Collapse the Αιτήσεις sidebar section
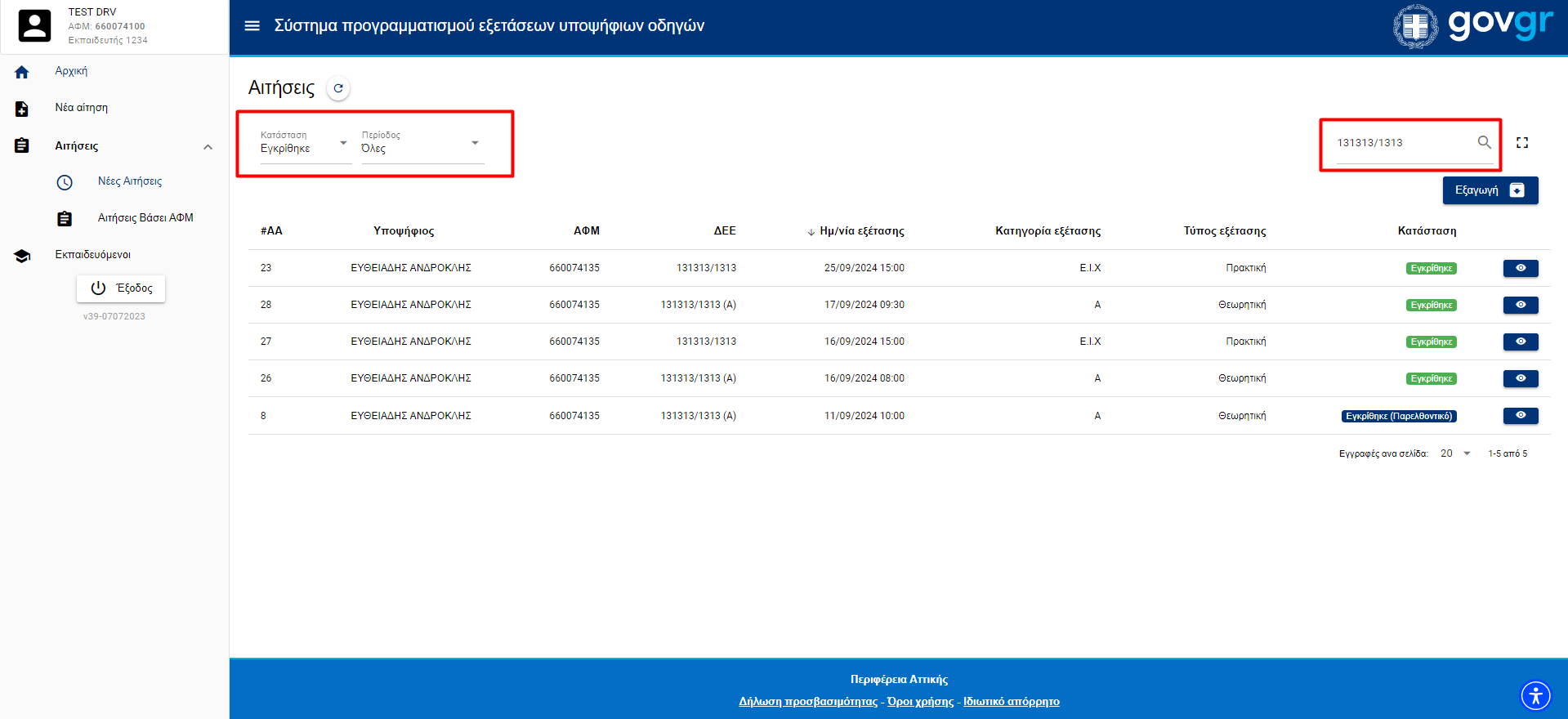The height and width of the screenshot is (719, 1568). (x=208, y=147)
